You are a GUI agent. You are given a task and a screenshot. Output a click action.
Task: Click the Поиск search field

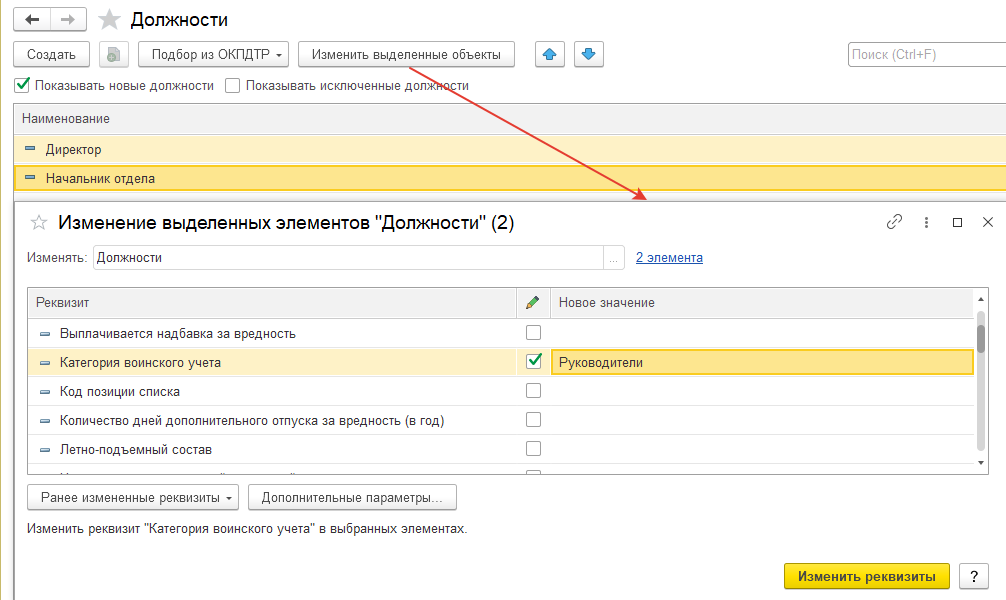pos(922,54)
